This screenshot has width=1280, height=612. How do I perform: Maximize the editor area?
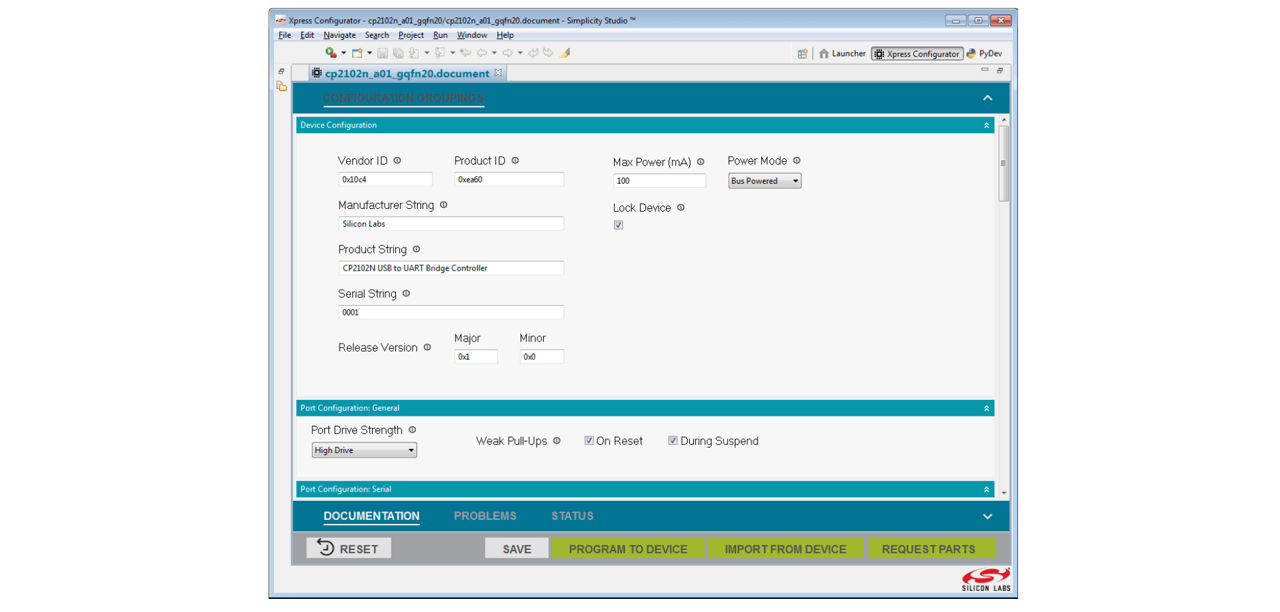pos(999,70)
